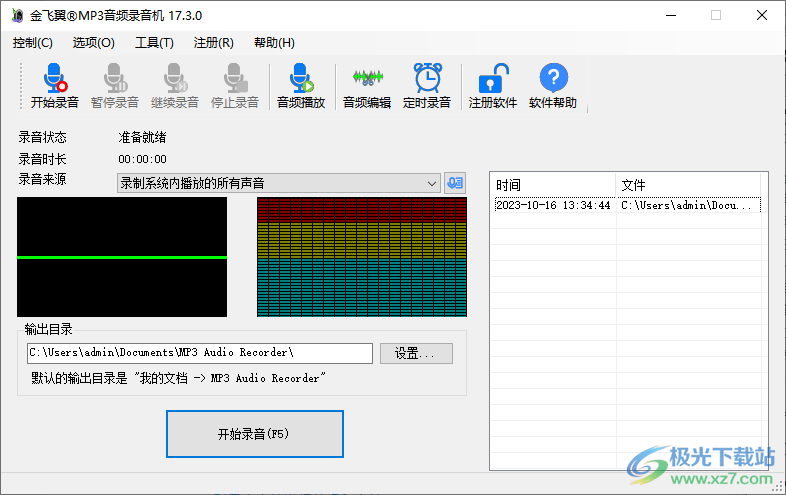
Task: Open 定时录音 alarm clock tool
Action: tap(427, 86)
